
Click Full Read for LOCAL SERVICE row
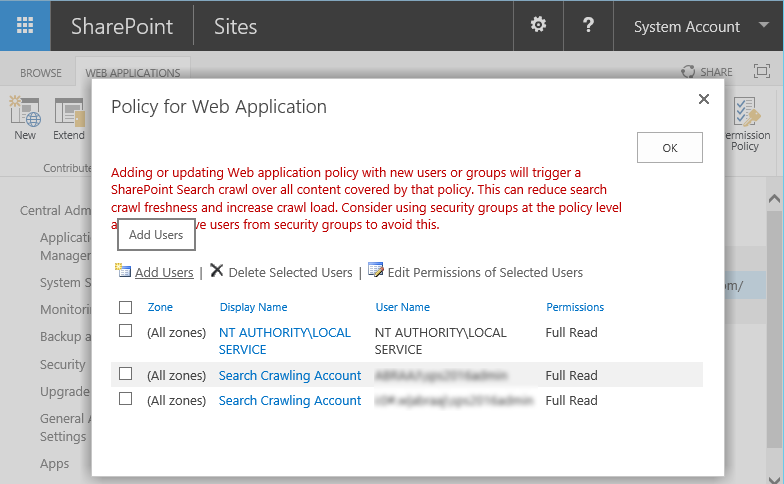(572, 332)
